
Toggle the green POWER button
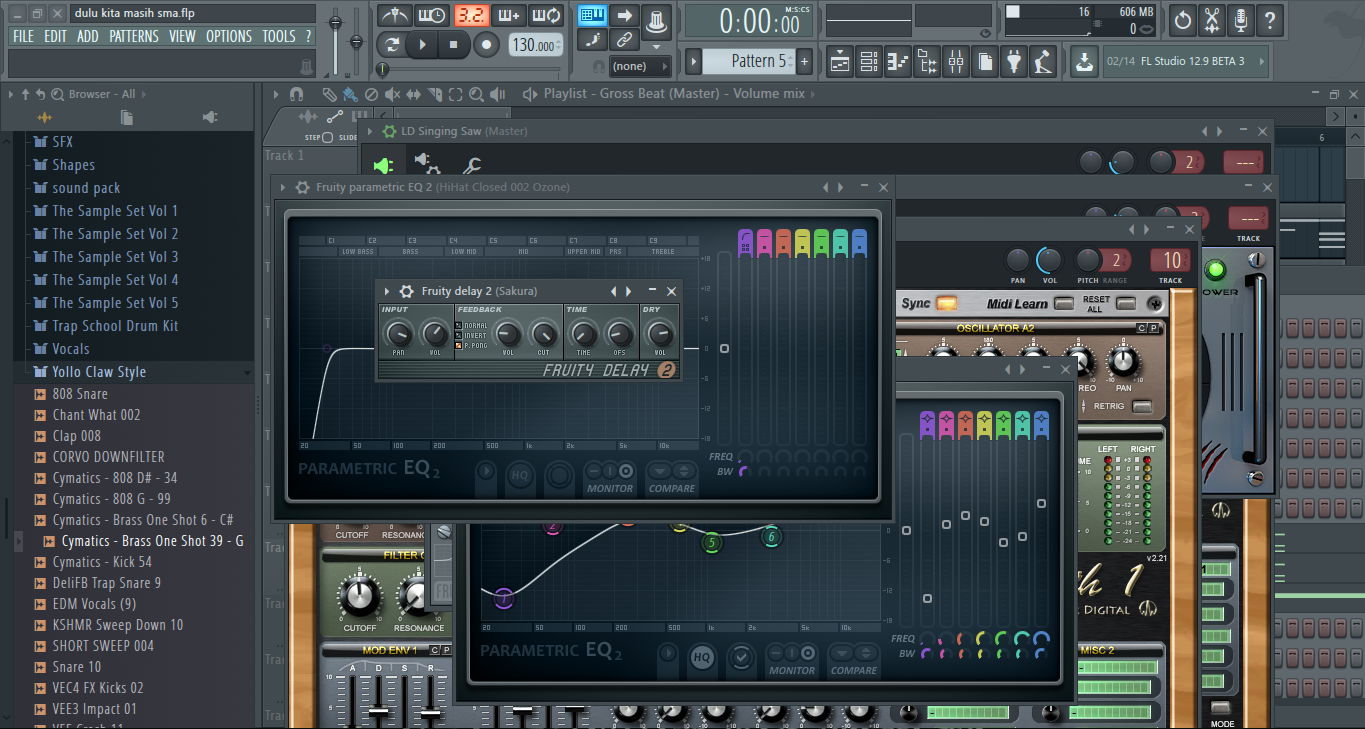click(x=1216, y=270)
